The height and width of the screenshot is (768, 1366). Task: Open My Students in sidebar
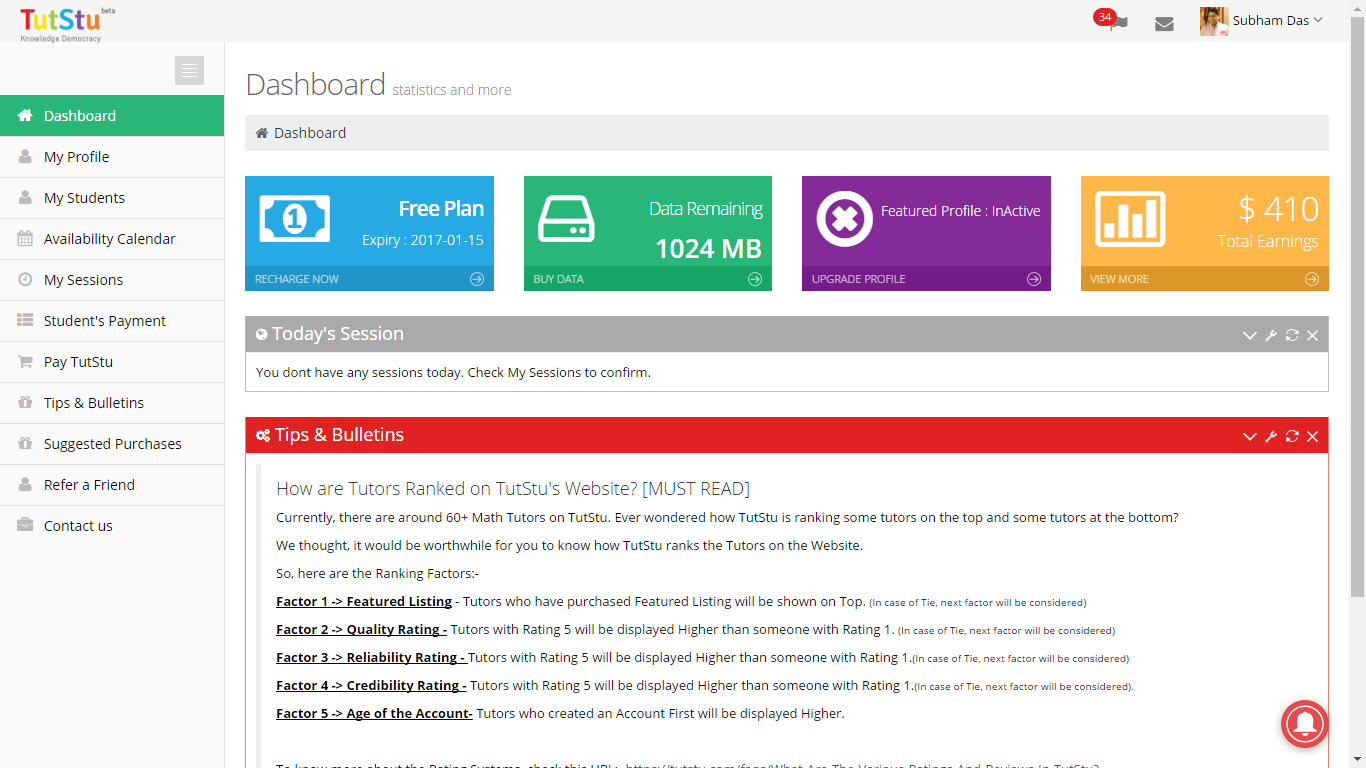tap(112, 198)
